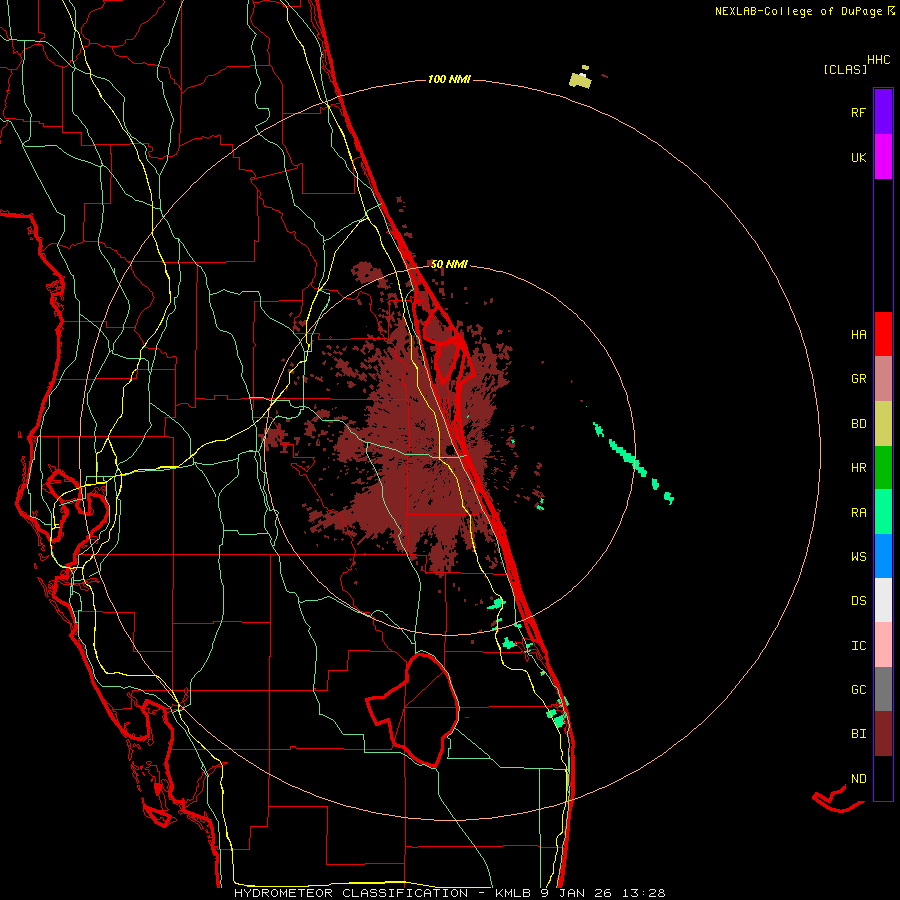Click the HR legend label text
Screen dimensions: 900x900
(x=858, y=468)
